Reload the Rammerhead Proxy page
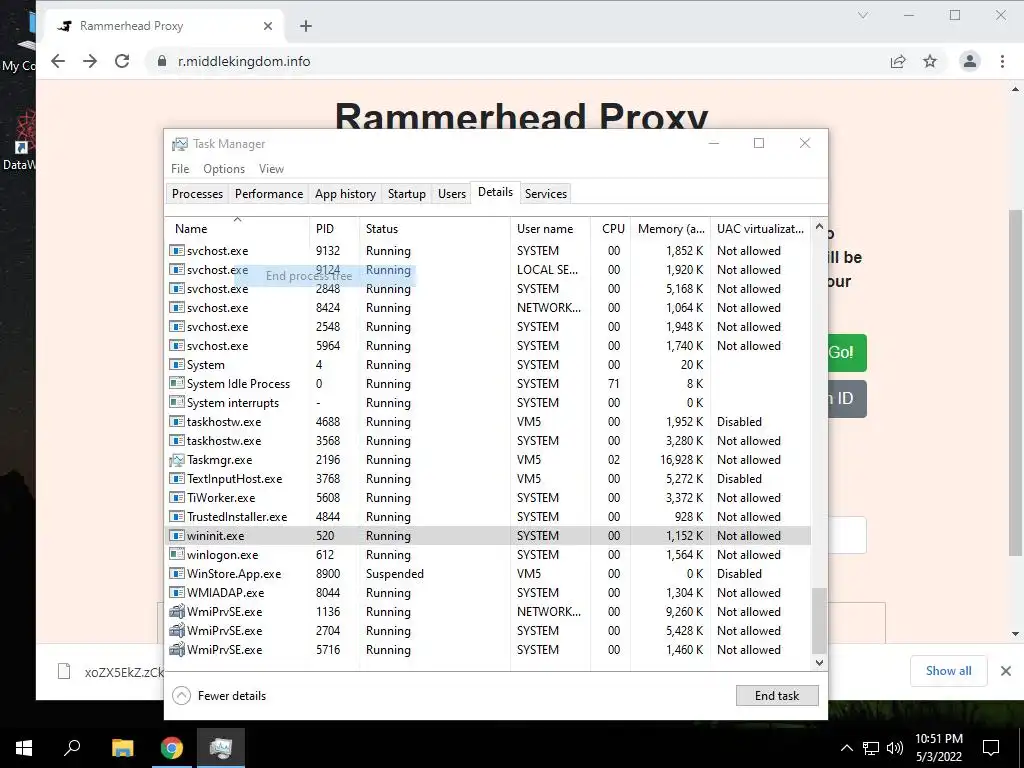Viewport: 1024px width, 768px height. click(x=122, y=61)
